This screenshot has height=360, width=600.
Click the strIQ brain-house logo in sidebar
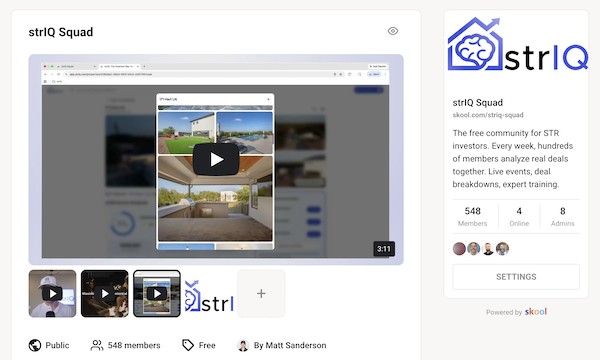518,44
